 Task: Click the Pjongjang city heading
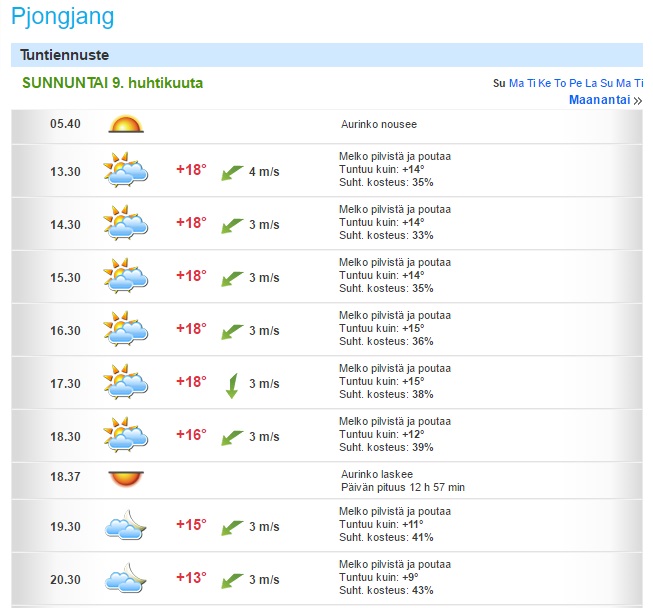click(x=62, y=17)
